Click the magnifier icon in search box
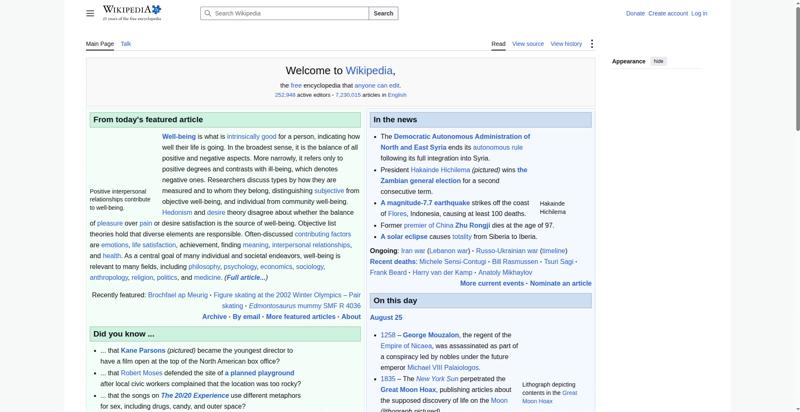Image resolution: width=800 pixels, height=412 pixels. [207, 13]
